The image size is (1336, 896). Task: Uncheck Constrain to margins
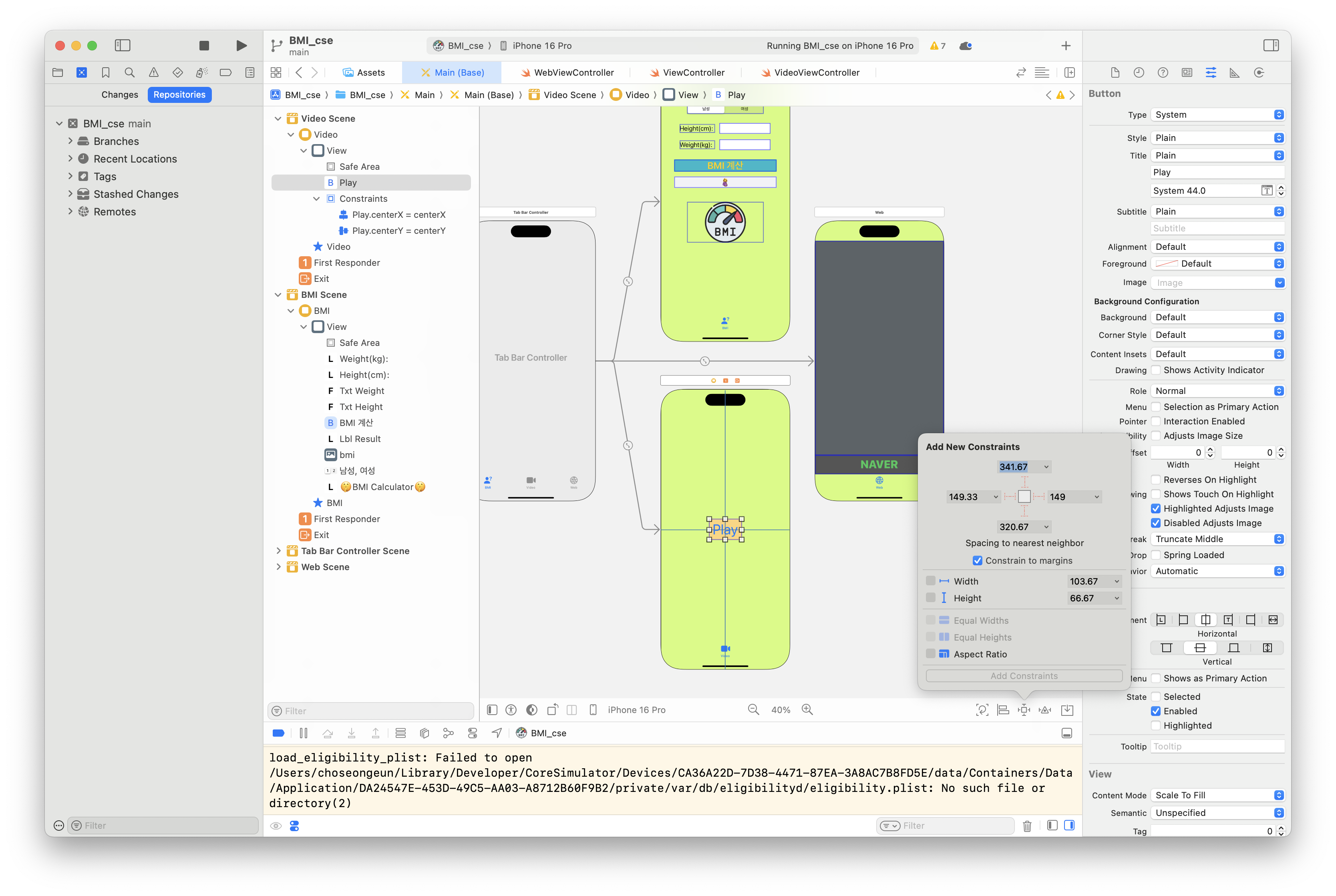pos(978,561)
